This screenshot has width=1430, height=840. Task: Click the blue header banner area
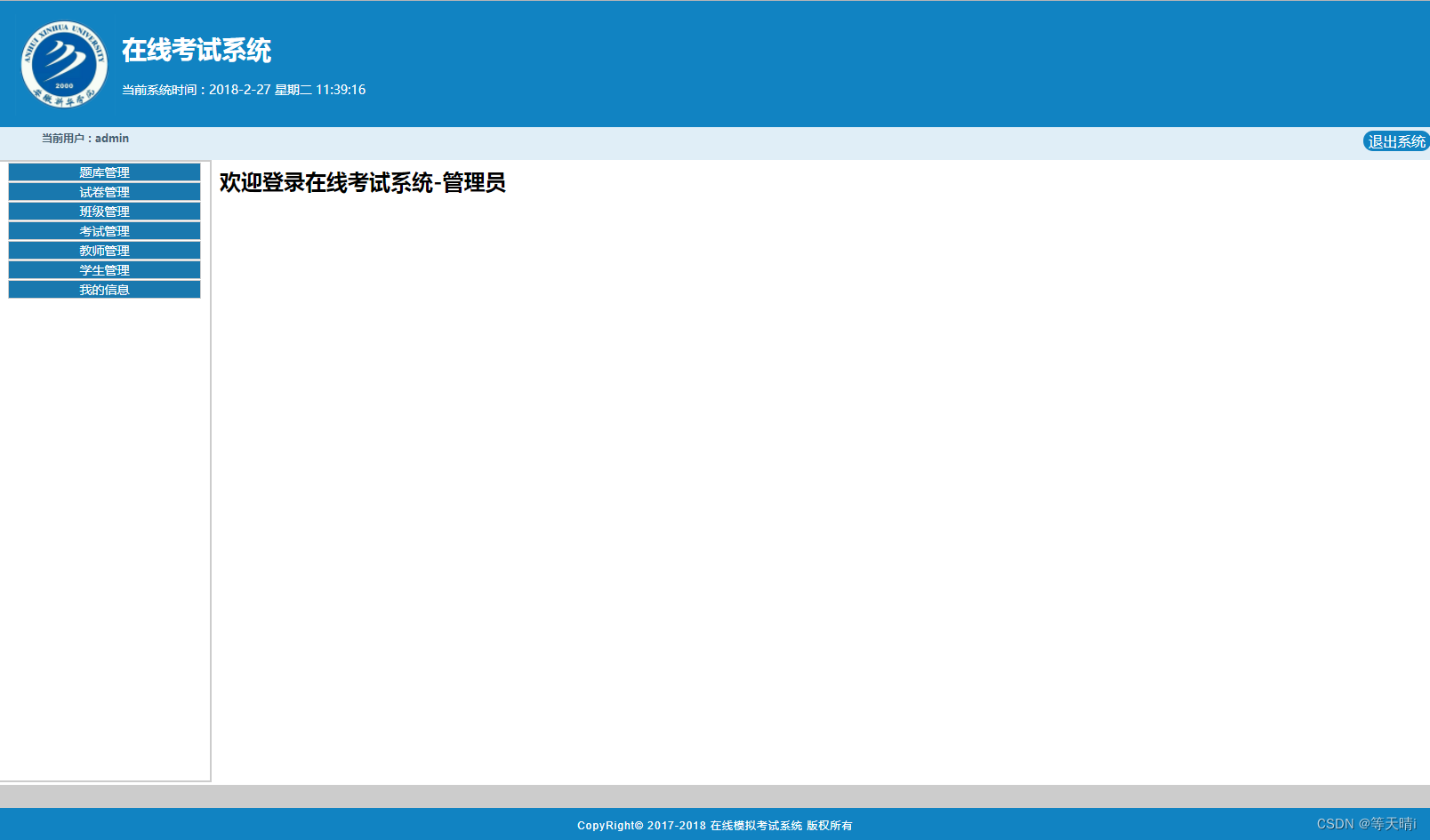click(711, 62)
